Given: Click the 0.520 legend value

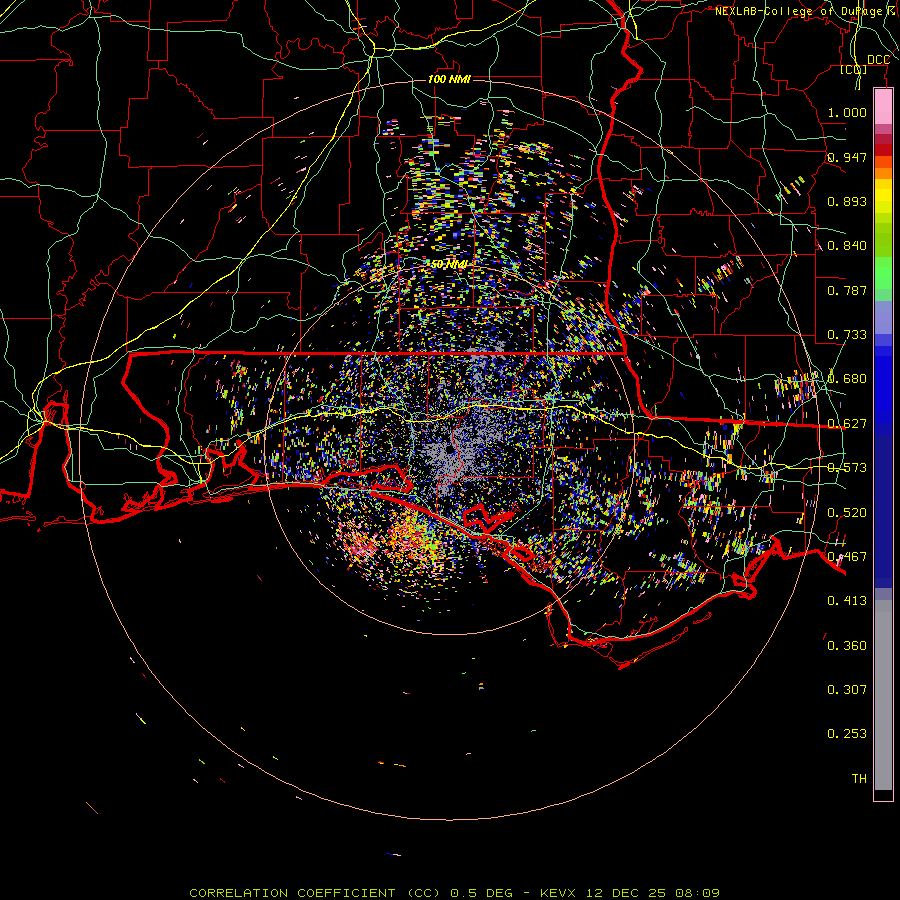Looking at the screenshot, I should [847, 513].
